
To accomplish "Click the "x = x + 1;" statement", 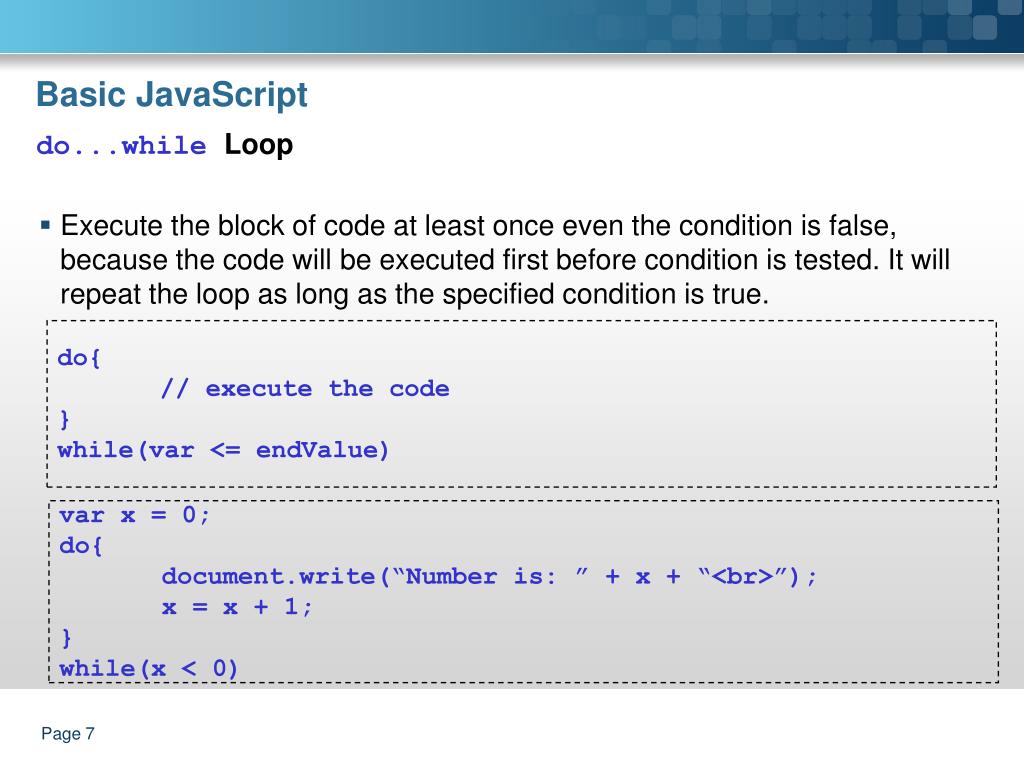I will [237, 607].
